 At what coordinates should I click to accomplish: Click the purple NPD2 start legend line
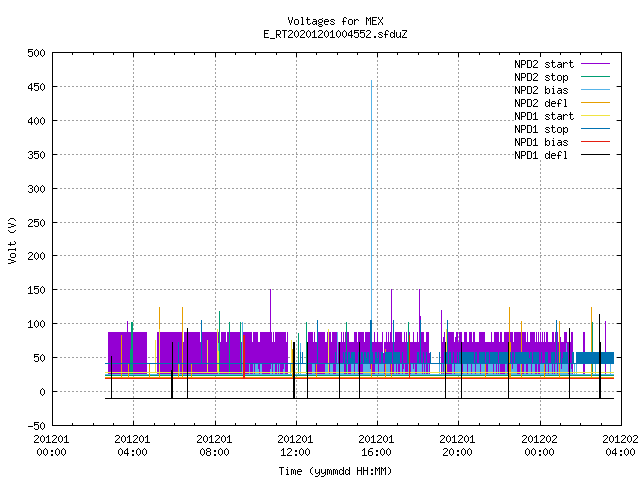tap(595, 64)
